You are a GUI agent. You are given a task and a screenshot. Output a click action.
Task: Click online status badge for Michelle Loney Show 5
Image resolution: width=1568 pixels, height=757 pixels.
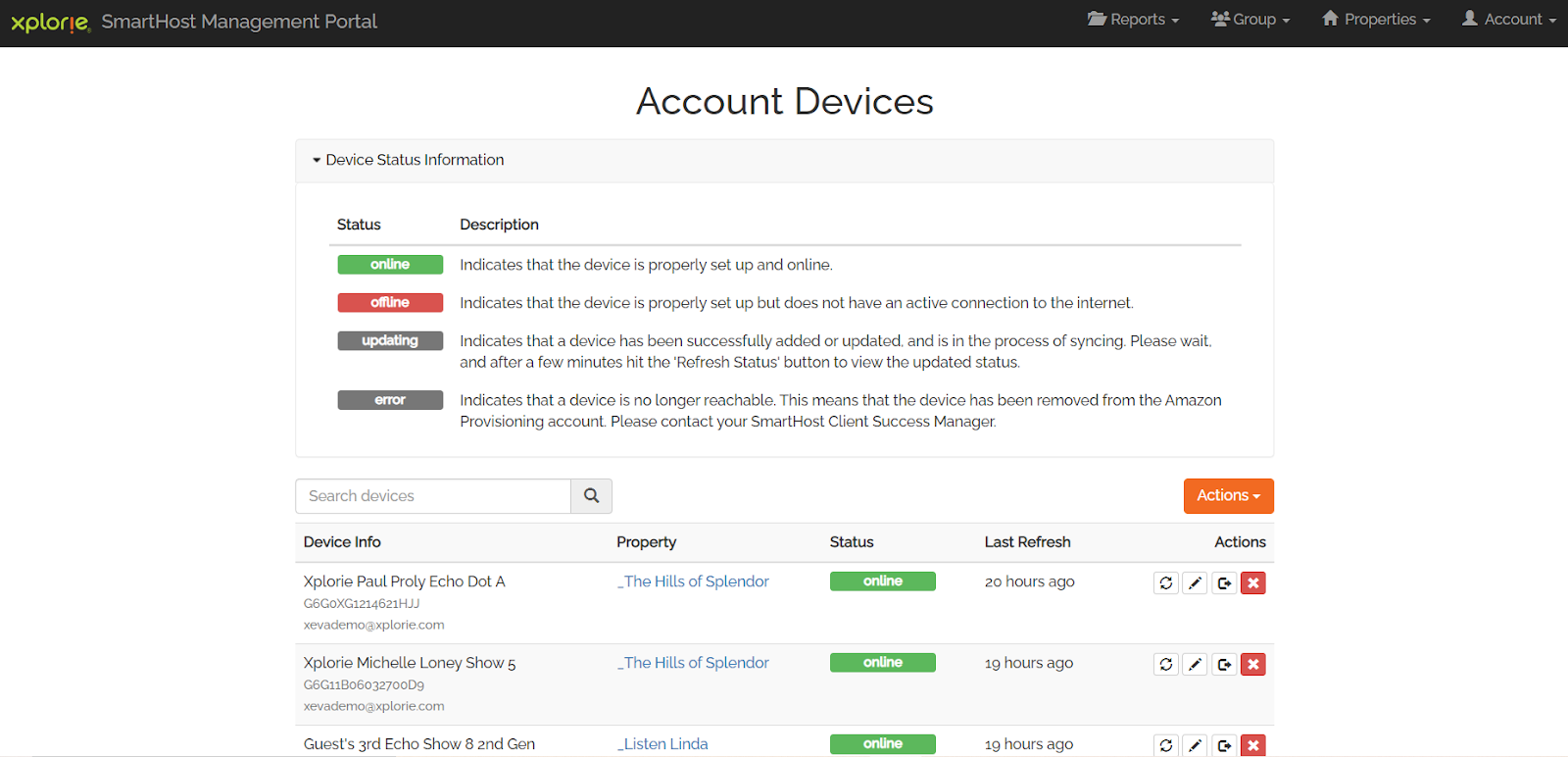883,663
